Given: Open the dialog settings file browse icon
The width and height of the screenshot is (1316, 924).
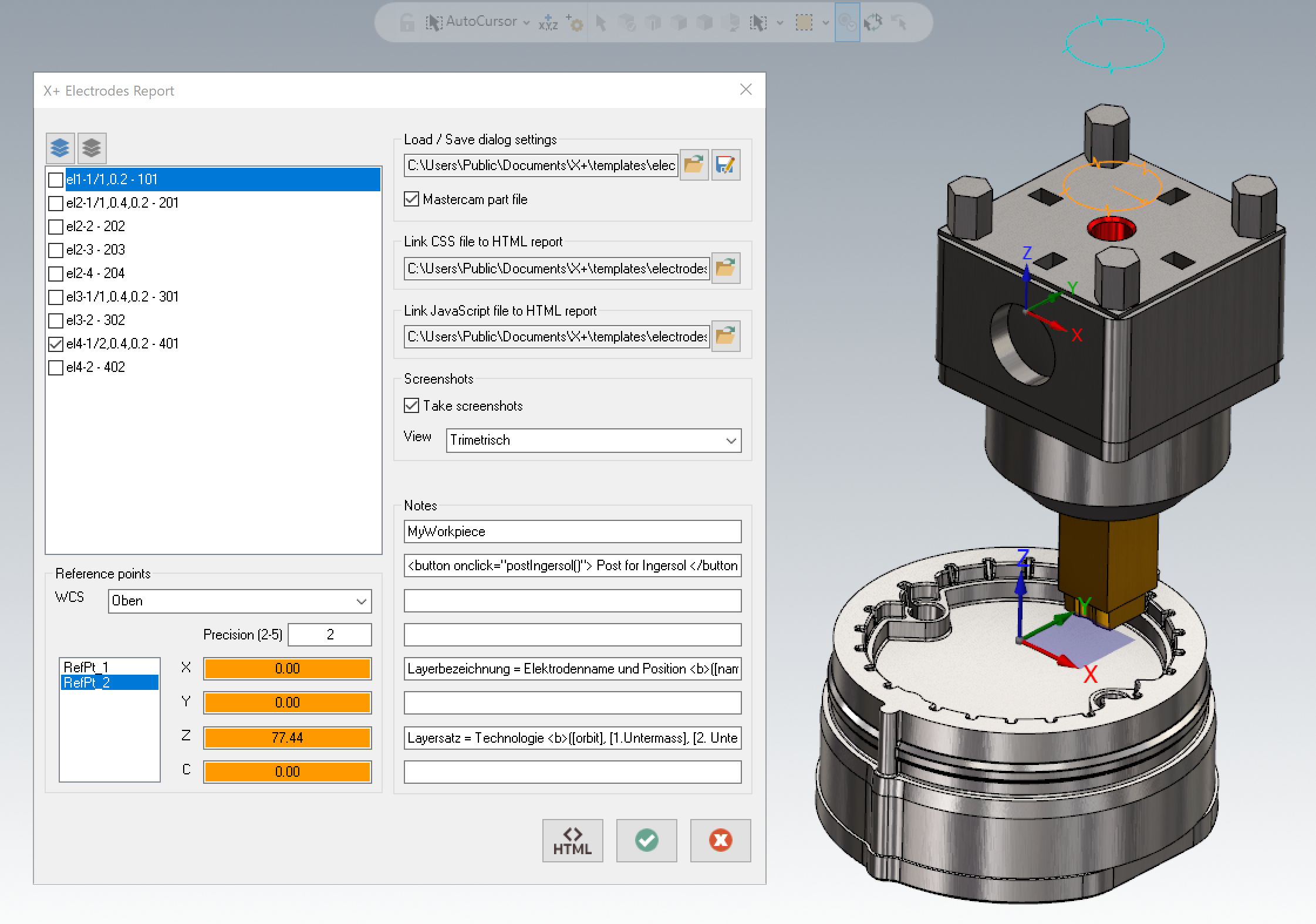Looking at the screenshot, I should tap(694, 165).
